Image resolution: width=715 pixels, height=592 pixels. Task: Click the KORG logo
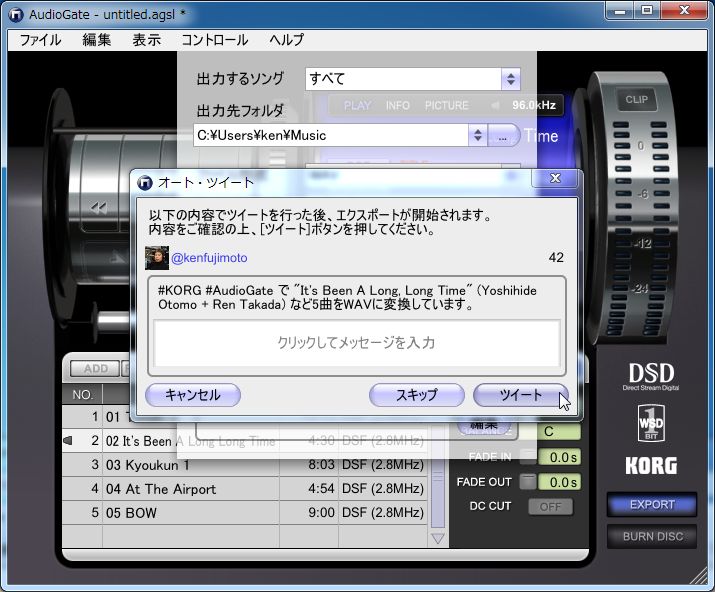tap(651, 466)
